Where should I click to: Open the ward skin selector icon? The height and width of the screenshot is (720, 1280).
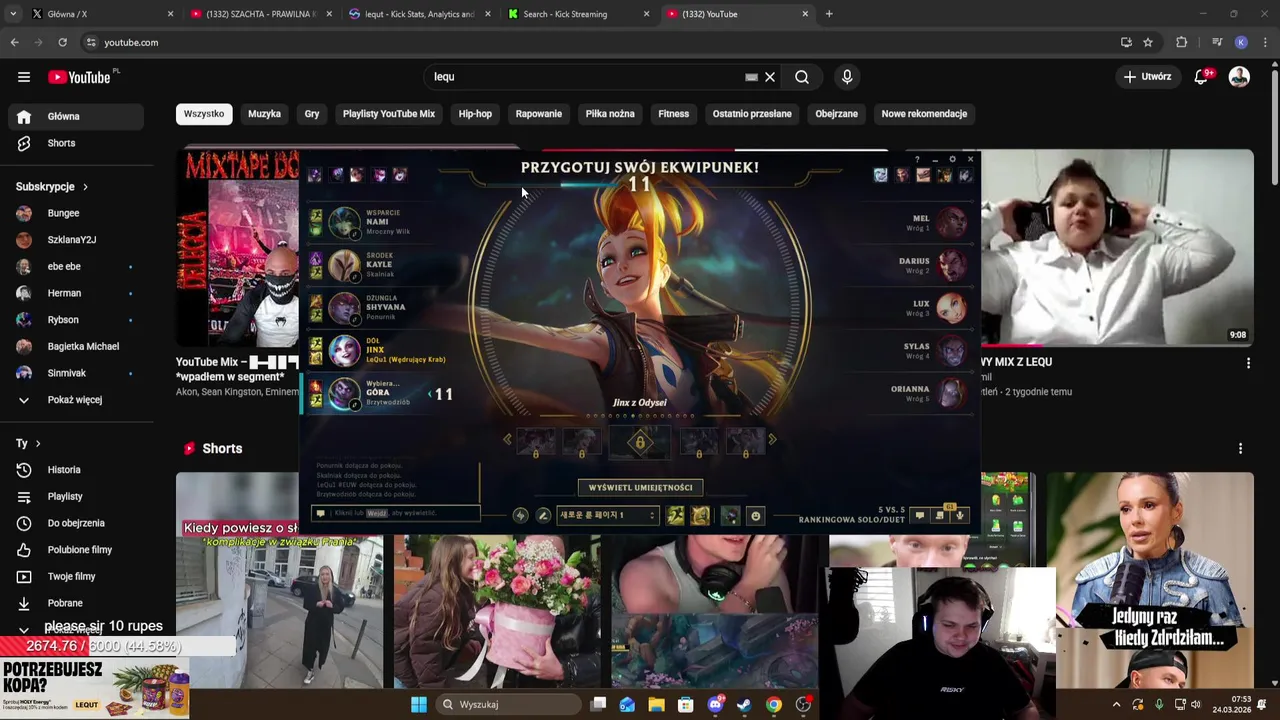[731, 515]
